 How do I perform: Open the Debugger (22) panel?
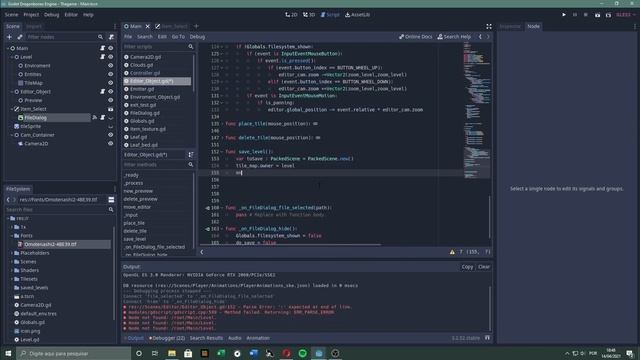[x=167, y=338]
